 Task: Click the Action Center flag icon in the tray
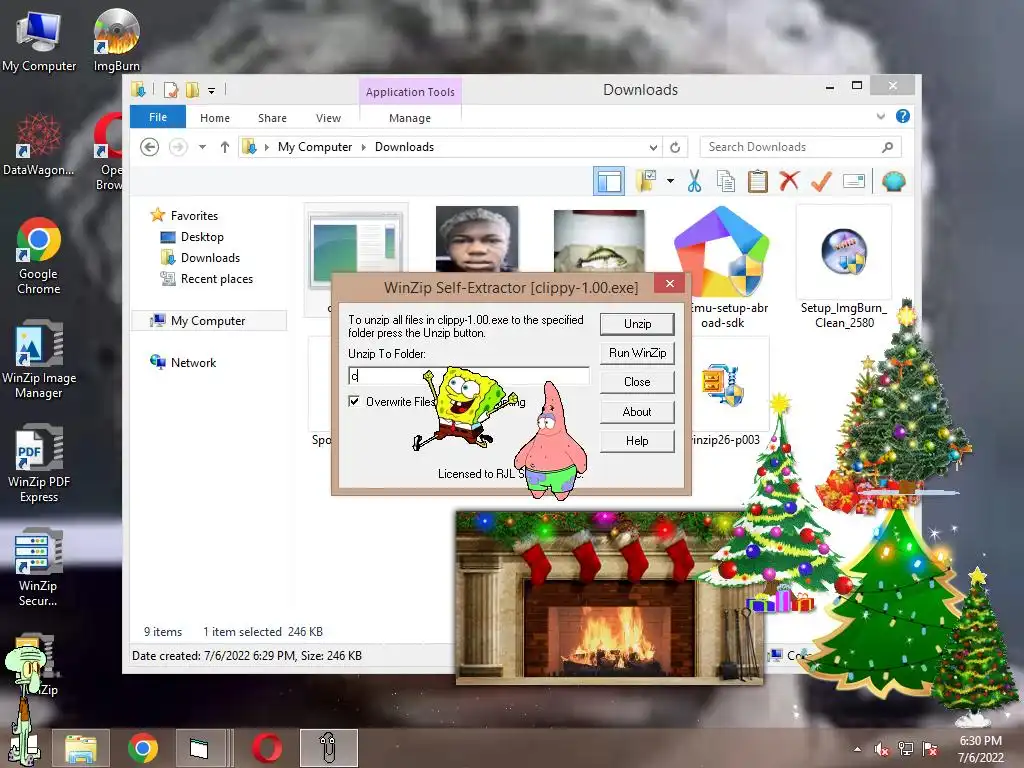[930, 749]
